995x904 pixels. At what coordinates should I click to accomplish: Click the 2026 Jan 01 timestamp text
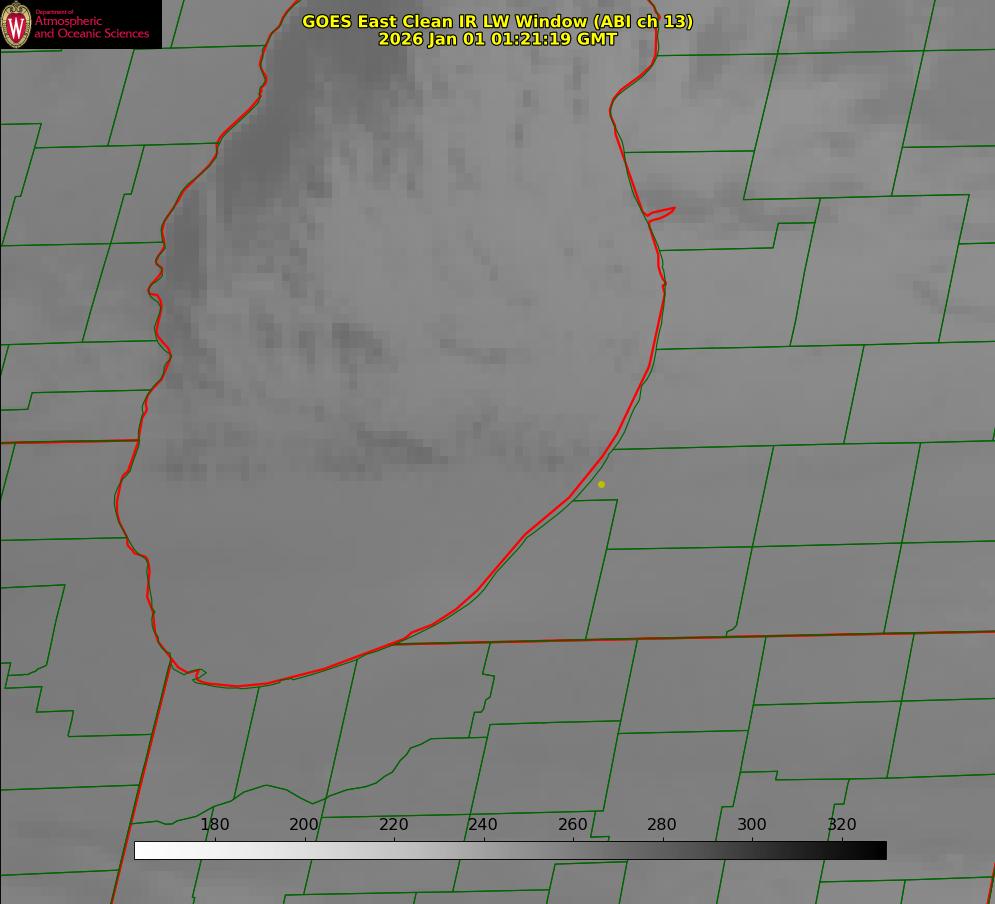(x=497, y=39)
